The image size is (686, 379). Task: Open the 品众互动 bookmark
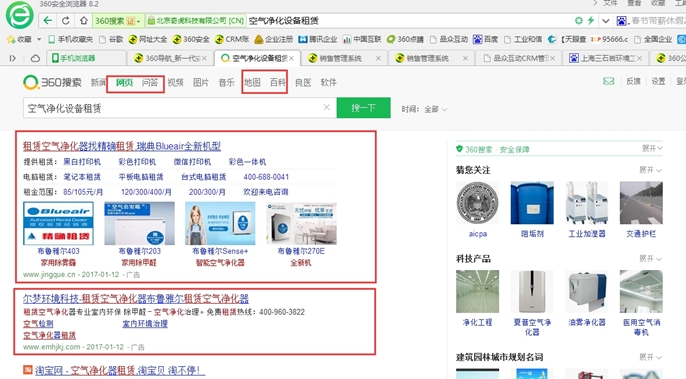449,39
